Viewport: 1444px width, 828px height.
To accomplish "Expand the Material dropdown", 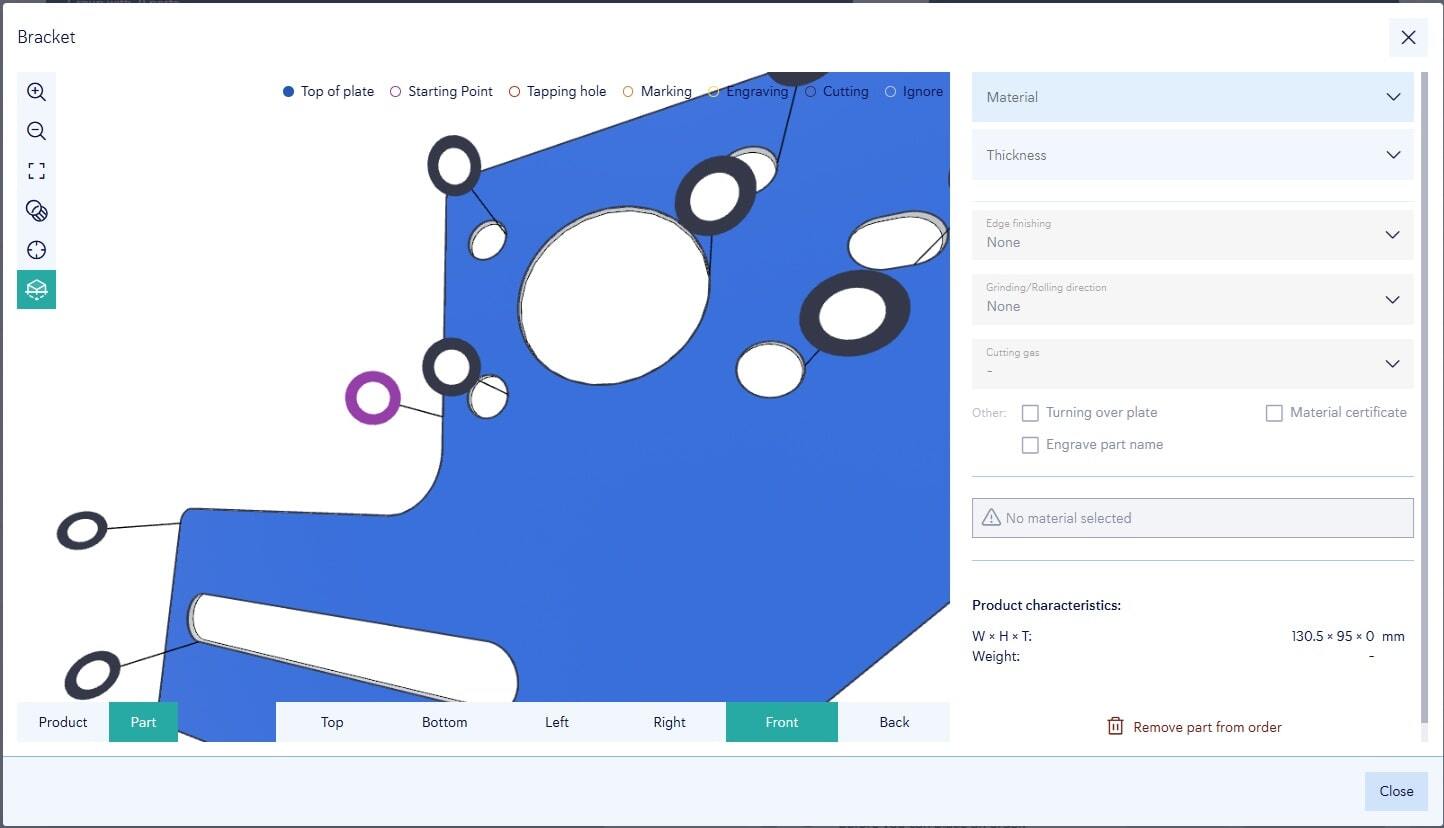I will pos(1192,97).
